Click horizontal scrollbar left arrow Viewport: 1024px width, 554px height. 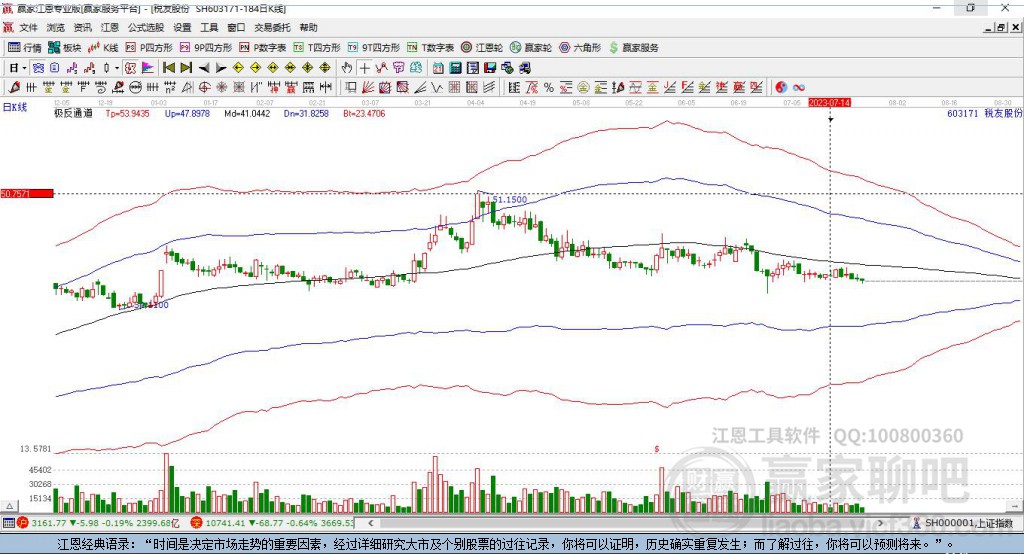(370, 523)
